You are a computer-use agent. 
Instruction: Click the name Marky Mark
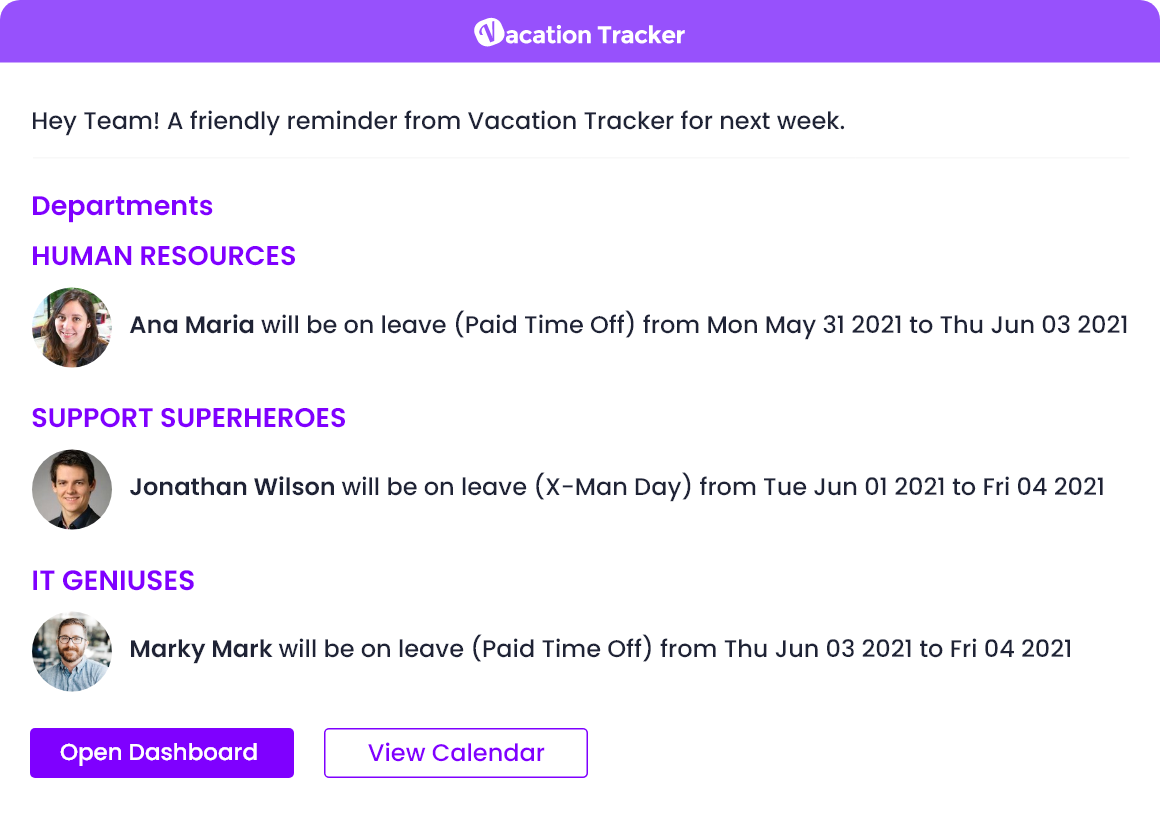(201, 649)
